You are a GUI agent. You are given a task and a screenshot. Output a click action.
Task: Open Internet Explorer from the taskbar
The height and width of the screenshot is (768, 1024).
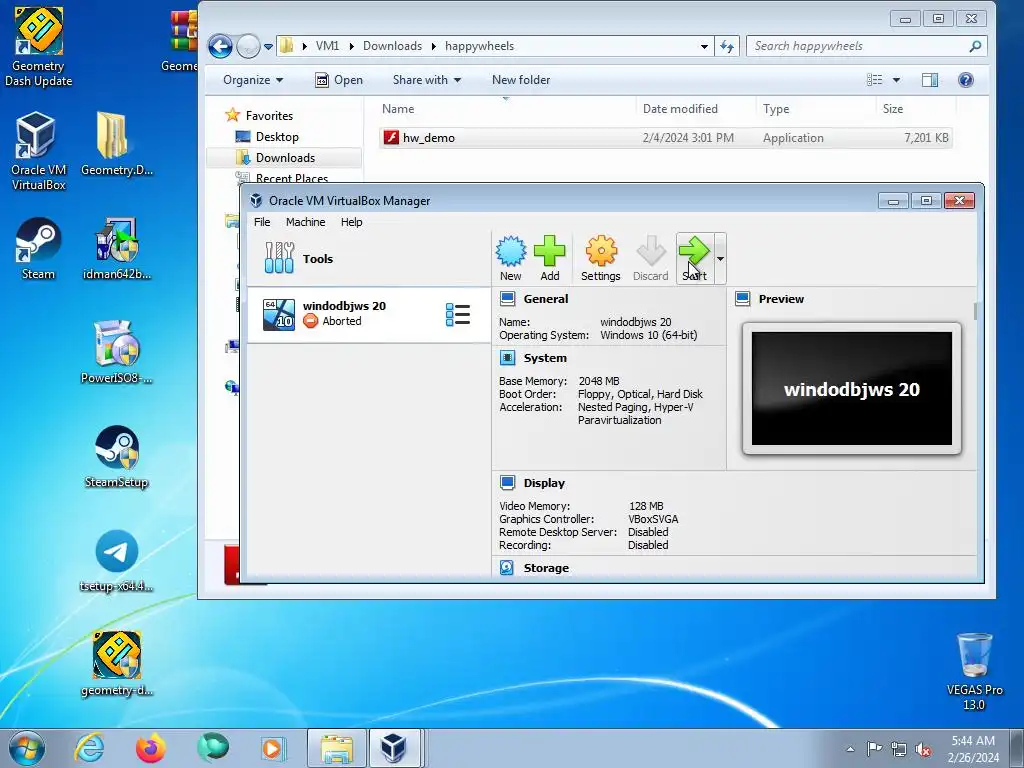89,748
